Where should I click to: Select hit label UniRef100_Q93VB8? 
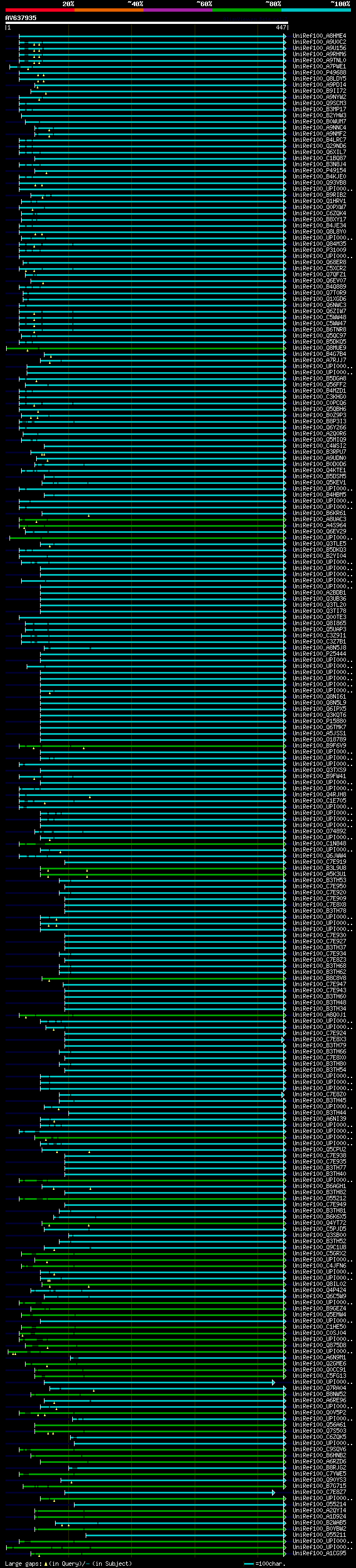pyautogui.click(x=319, y=182)
